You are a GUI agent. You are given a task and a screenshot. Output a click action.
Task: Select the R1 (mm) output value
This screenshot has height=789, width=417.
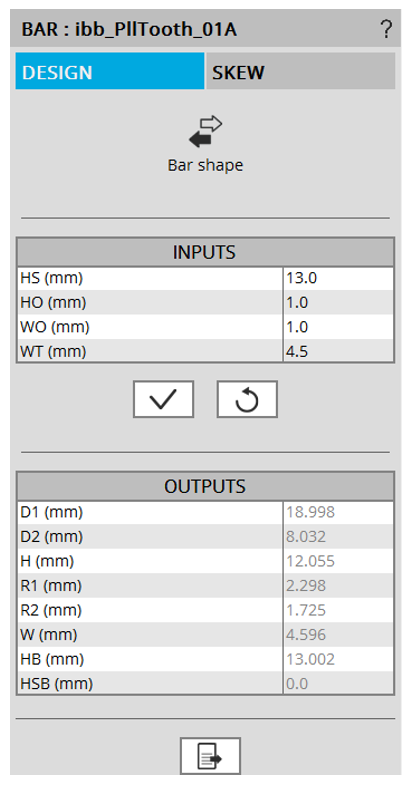[338, 585]
